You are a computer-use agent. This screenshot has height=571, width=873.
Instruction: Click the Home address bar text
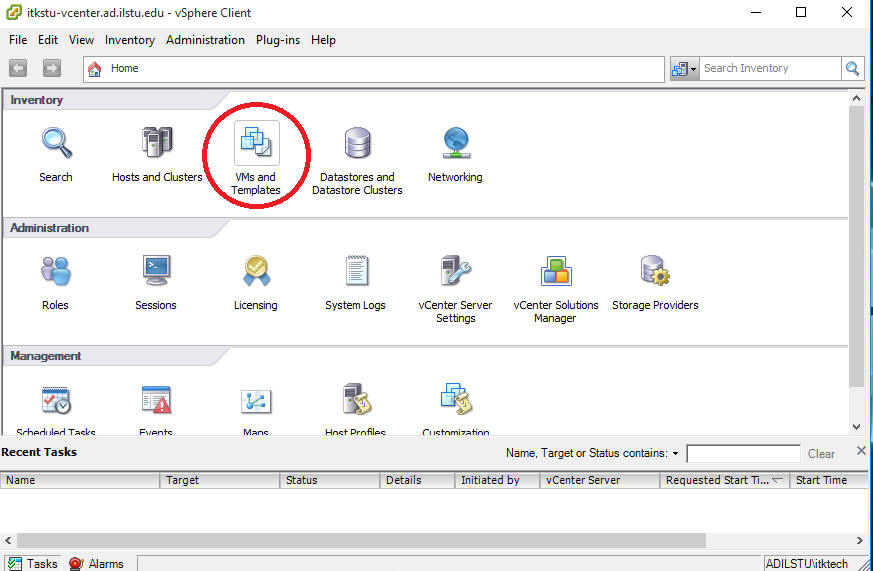coord(125,68)
